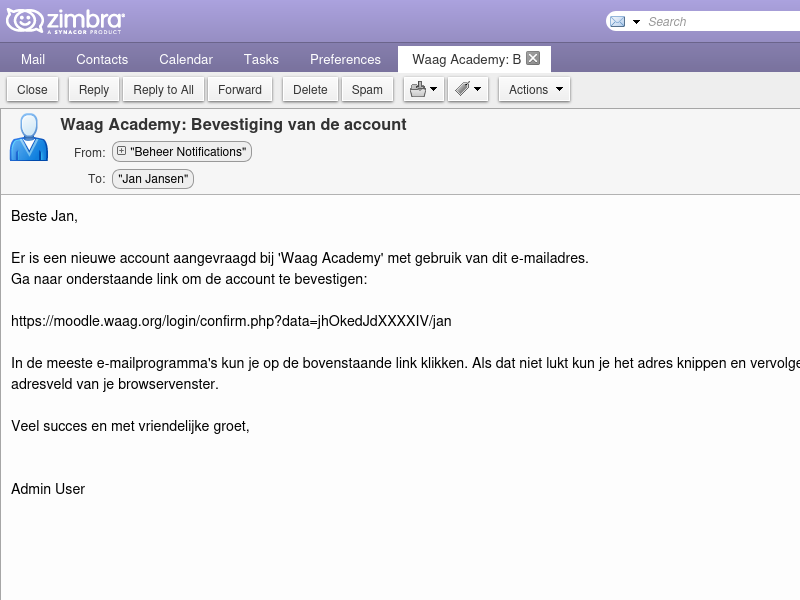
Task: Click the Jan Jansen recipient bubble
Action: pyautogui.click(x=153, y=179)
